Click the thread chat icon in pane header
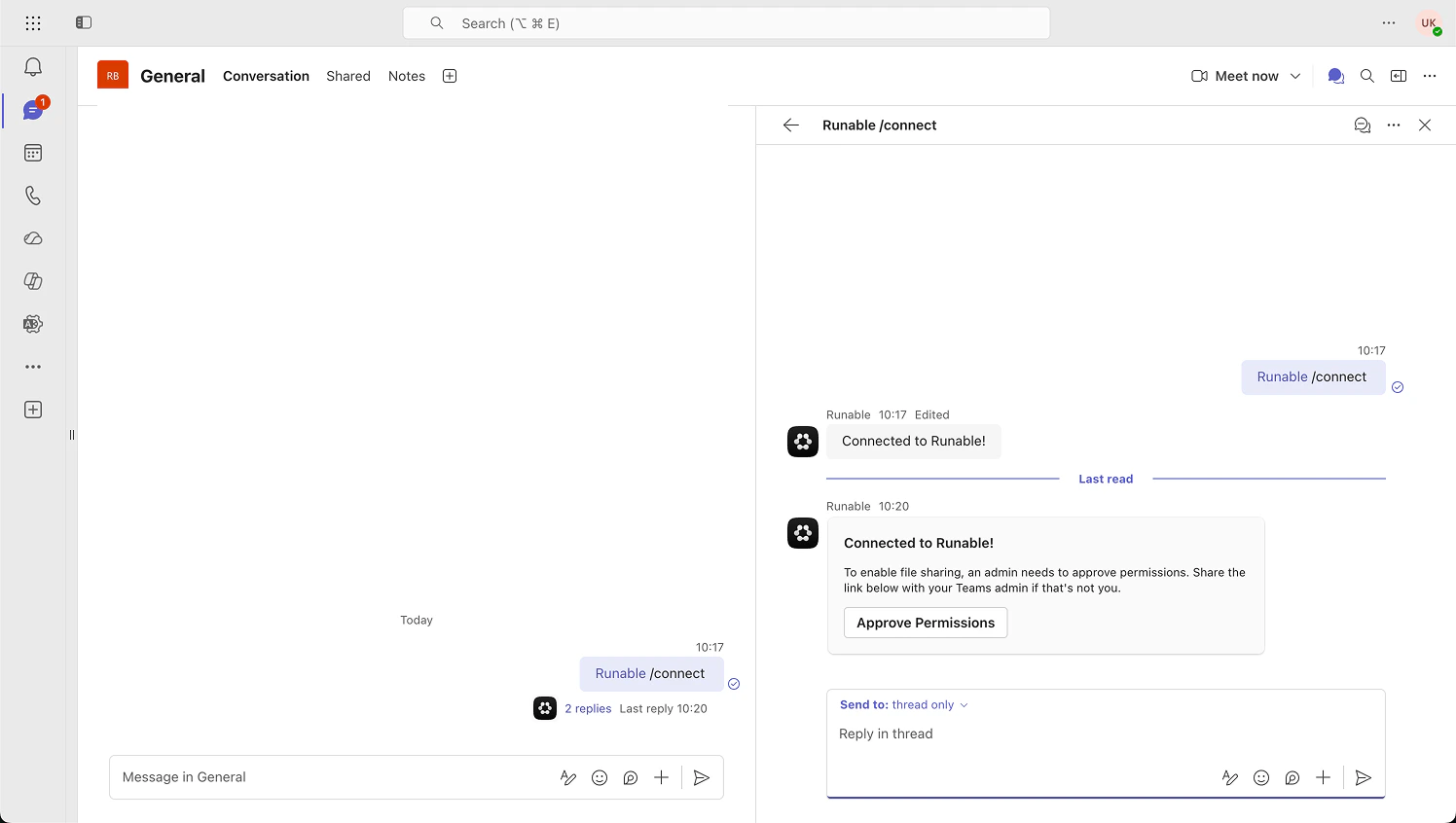 1363,125
